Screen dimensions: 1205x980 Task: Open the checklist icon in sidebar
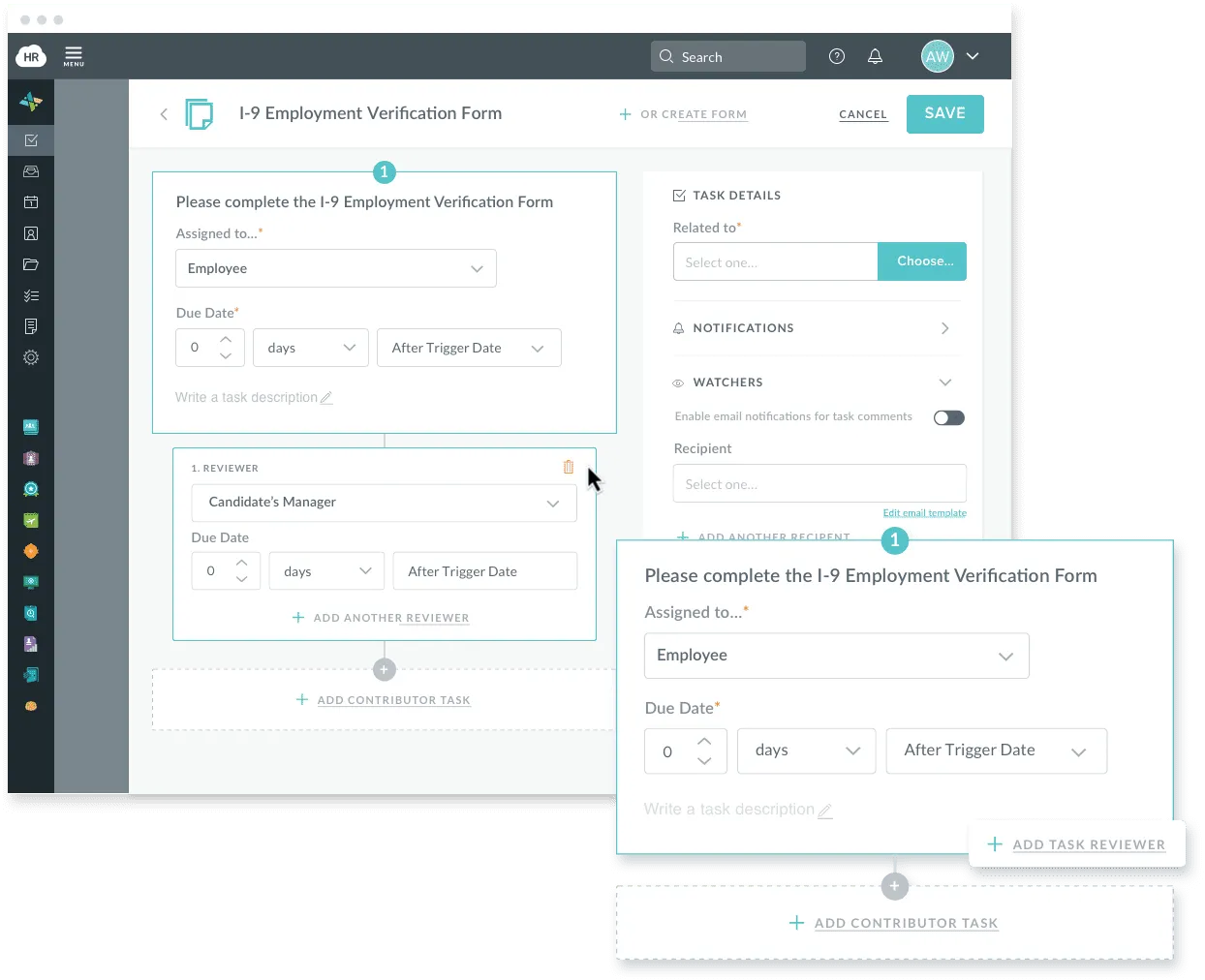coord(31,295)
